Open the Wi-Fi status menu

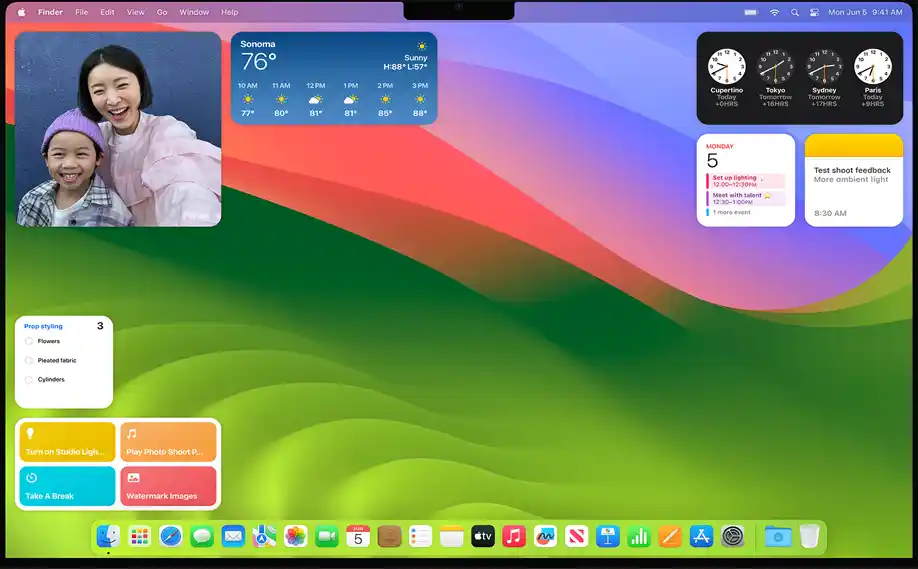click(774, 12)
